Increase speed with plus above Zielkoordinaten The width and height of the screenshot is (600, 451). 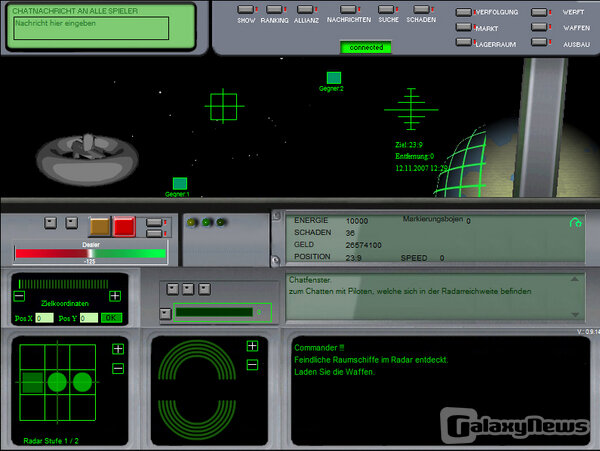115,296
